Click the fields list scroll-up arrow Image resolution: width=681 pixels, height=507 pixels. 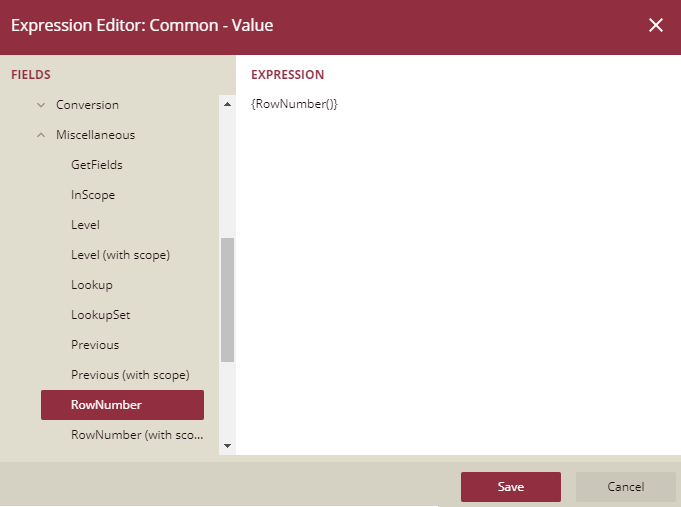pyautogui.click(x=227, y=104)
